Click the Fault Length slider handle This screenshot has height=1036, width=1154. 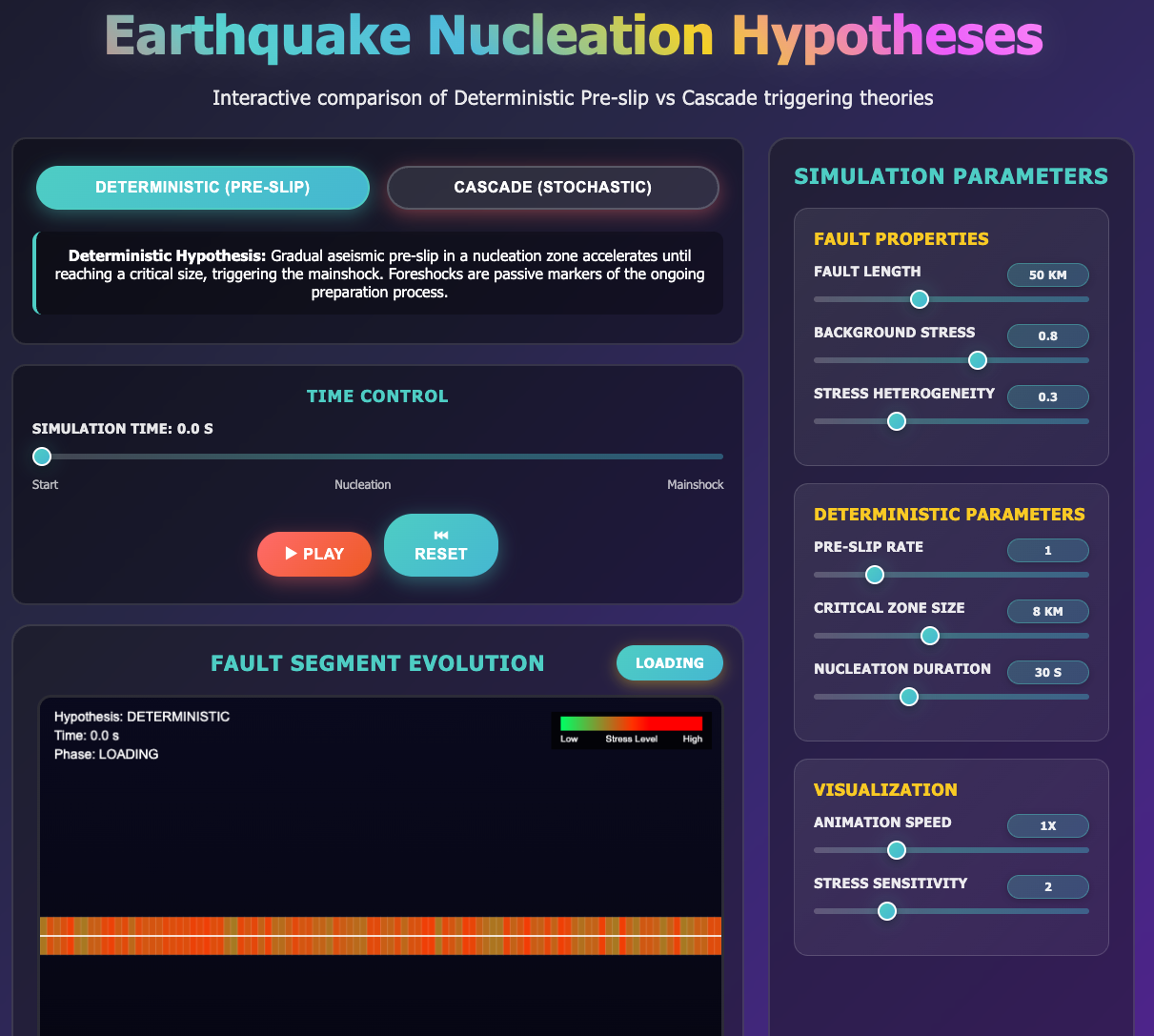point(920,299)
